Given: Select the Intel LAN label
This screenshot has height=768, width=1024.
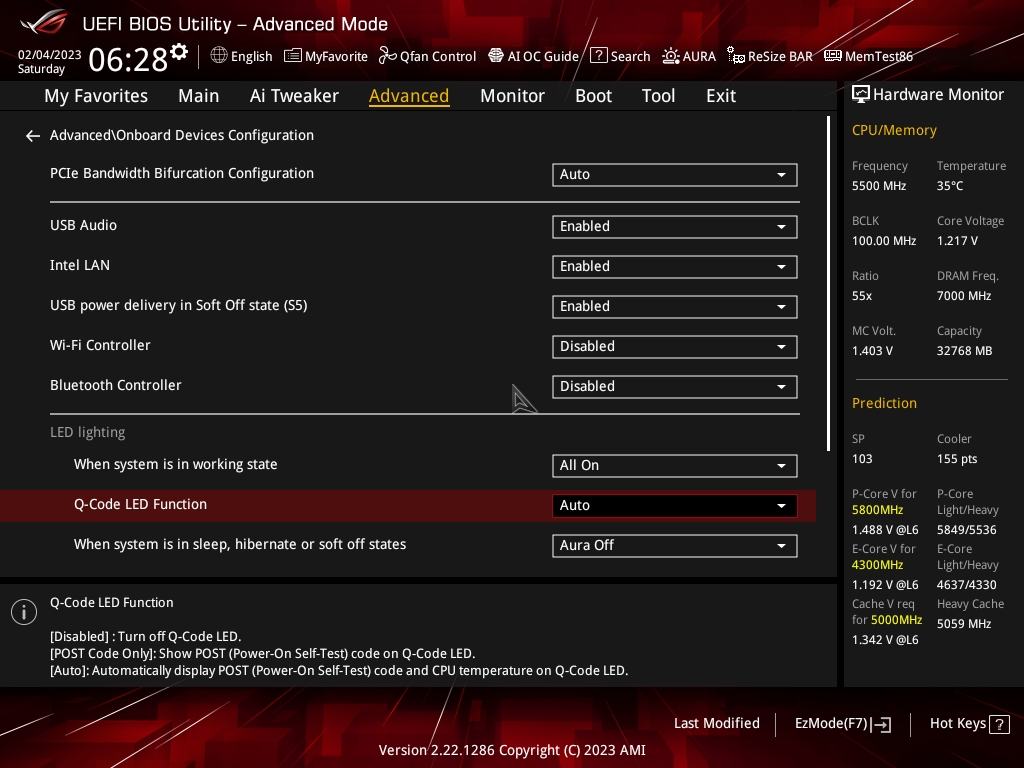Looking at the screenshot, I should click(80, 265).
